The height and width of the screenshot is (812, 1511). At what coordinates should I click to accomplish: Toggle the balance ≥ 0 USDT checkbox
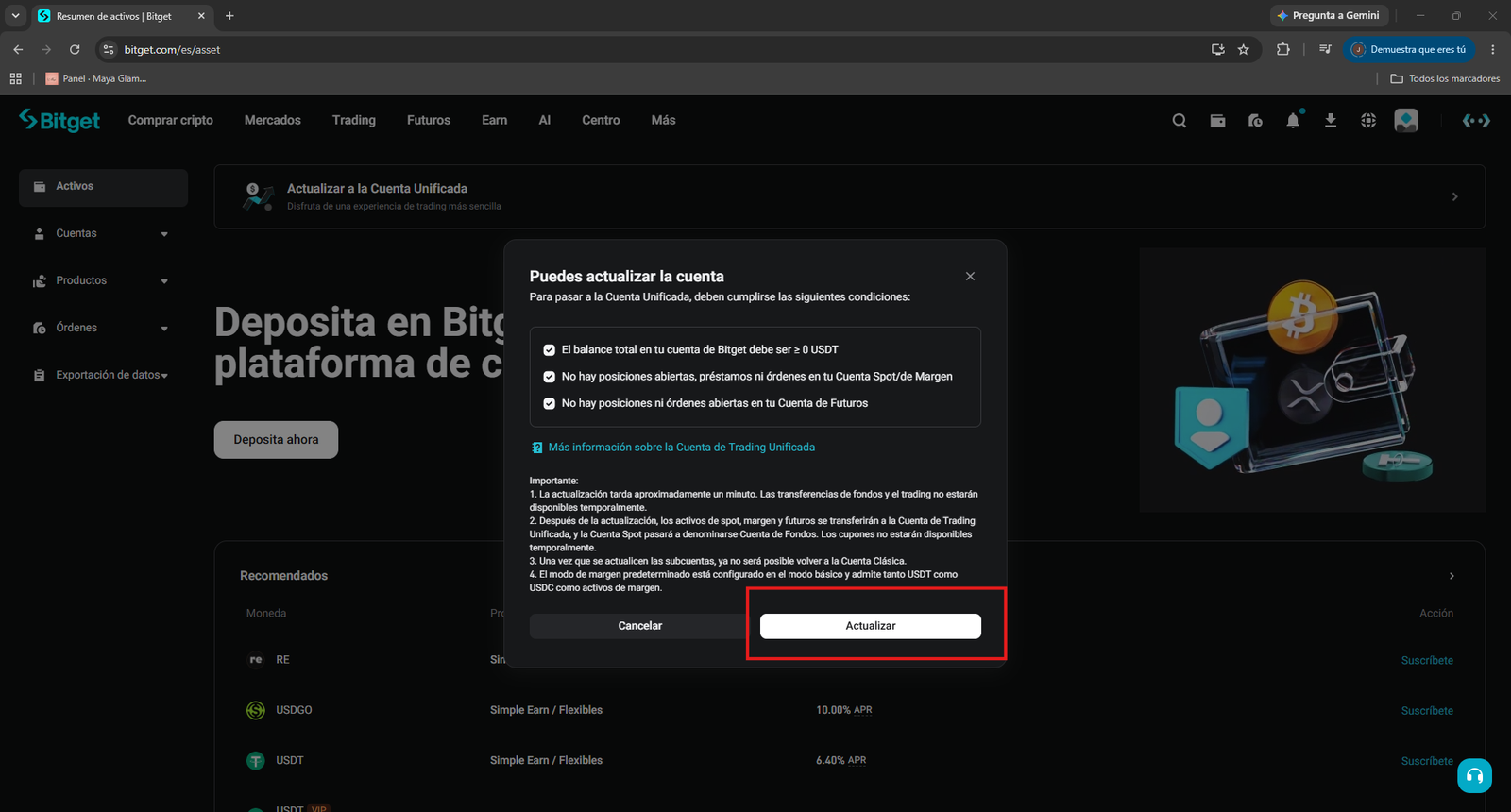549,350
